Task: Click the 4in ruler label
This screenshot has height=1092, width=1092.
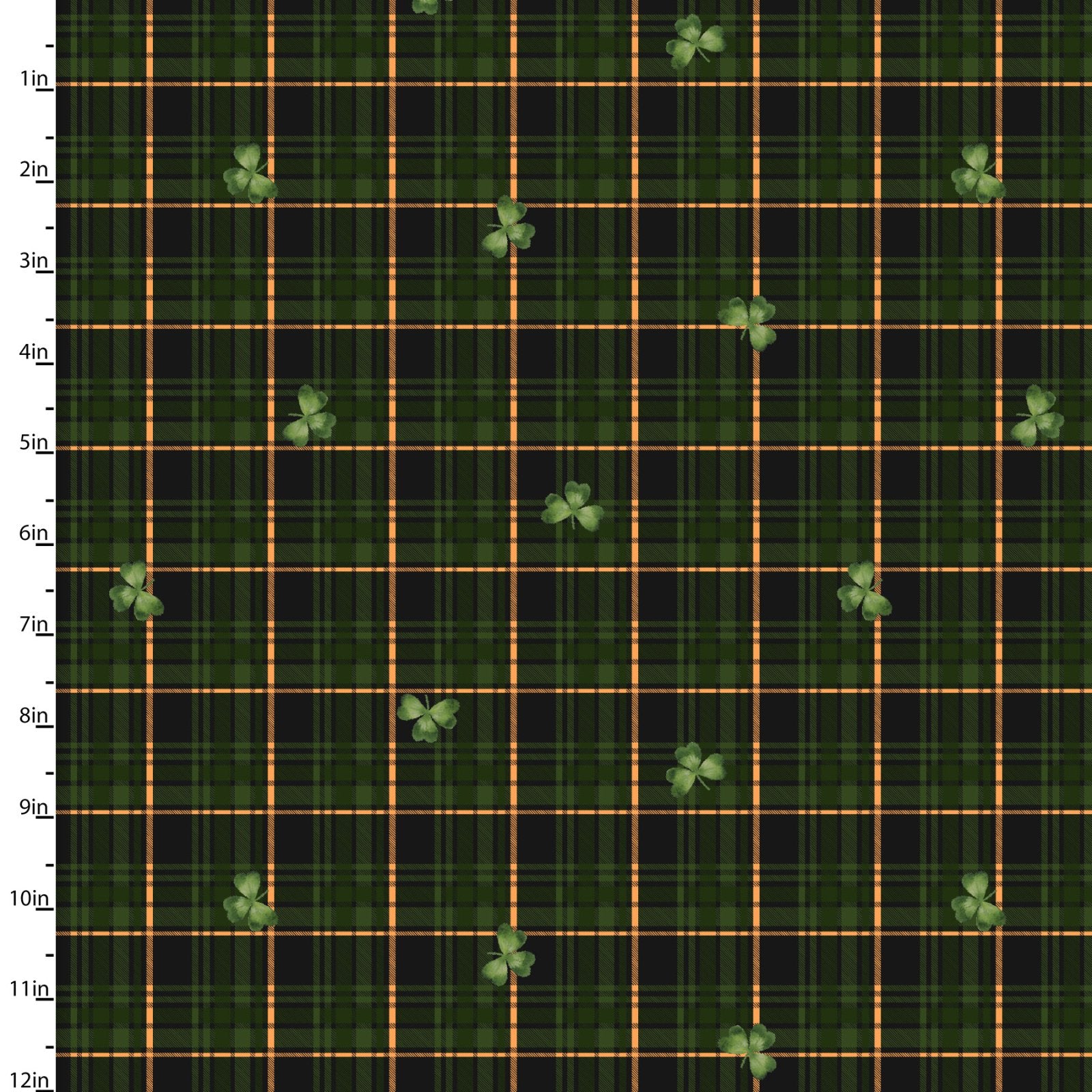Action: coord(34,352)
